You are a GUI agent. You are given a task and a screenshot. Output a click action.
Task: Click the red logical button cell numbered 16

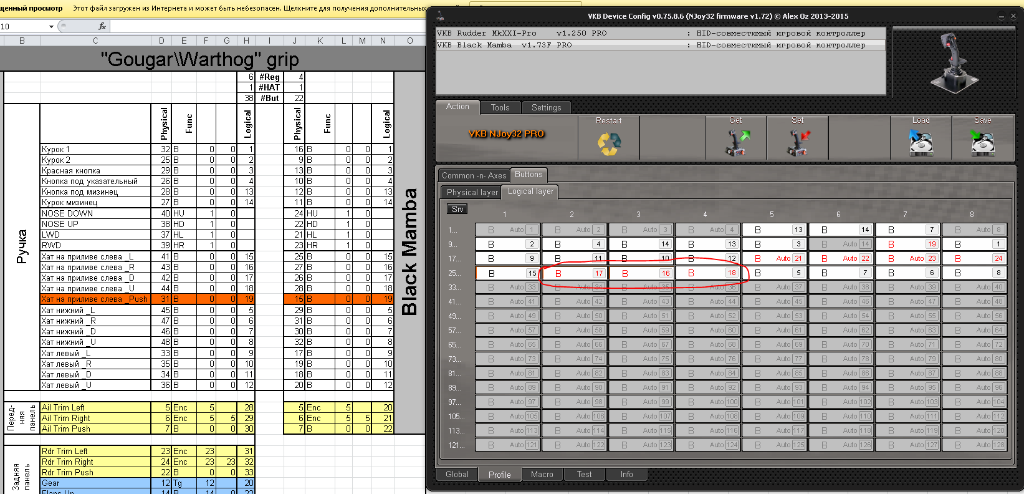point(642,273)
